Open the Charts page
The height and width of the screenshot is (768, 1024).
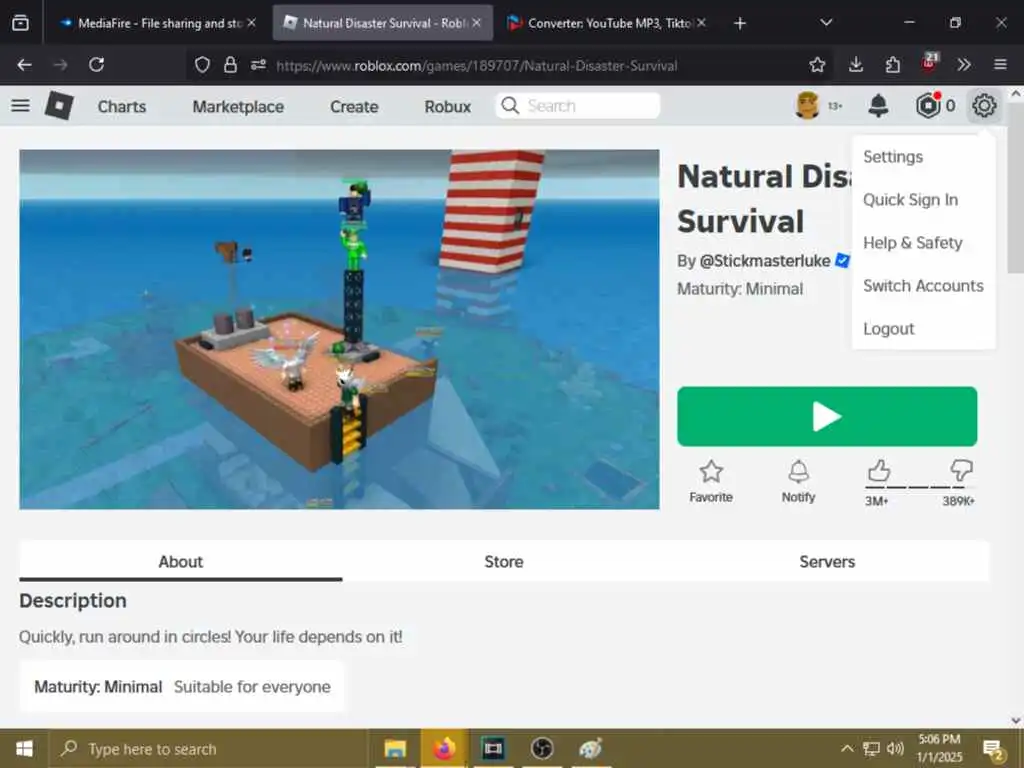[x=121, y=106]
